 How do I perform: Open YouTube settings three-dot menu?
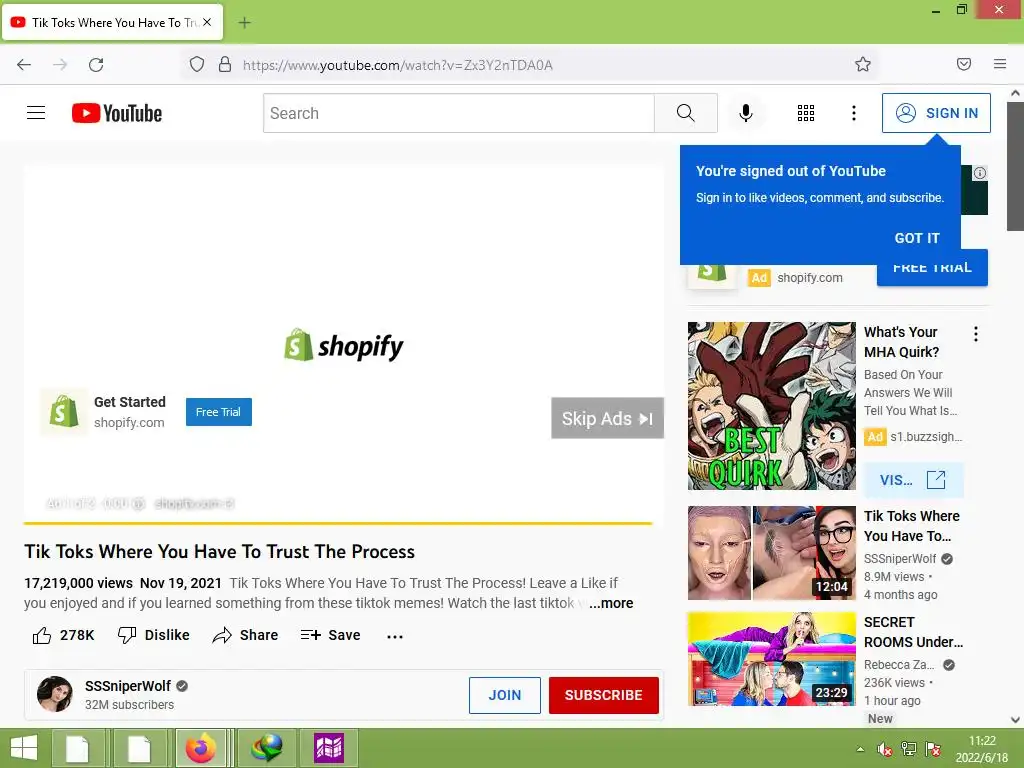click(854, 113)
